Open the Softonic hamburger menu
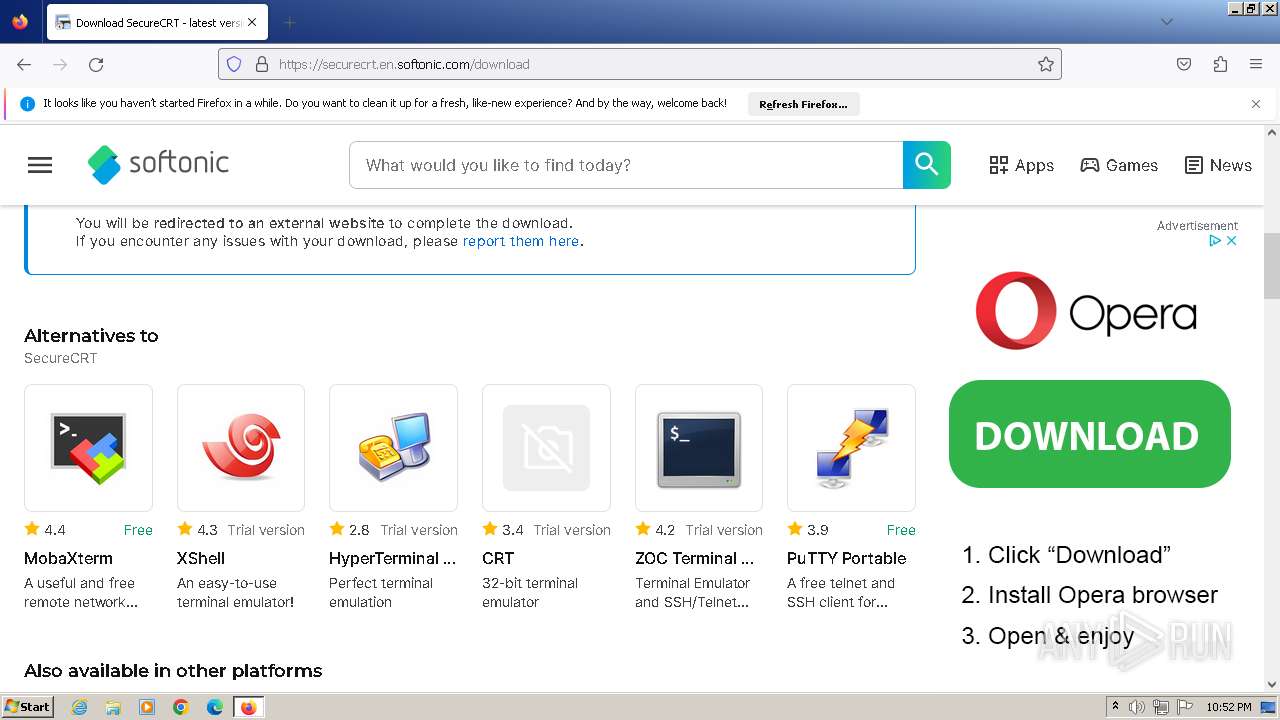1280x720 pixels. [x=40, y=165]
